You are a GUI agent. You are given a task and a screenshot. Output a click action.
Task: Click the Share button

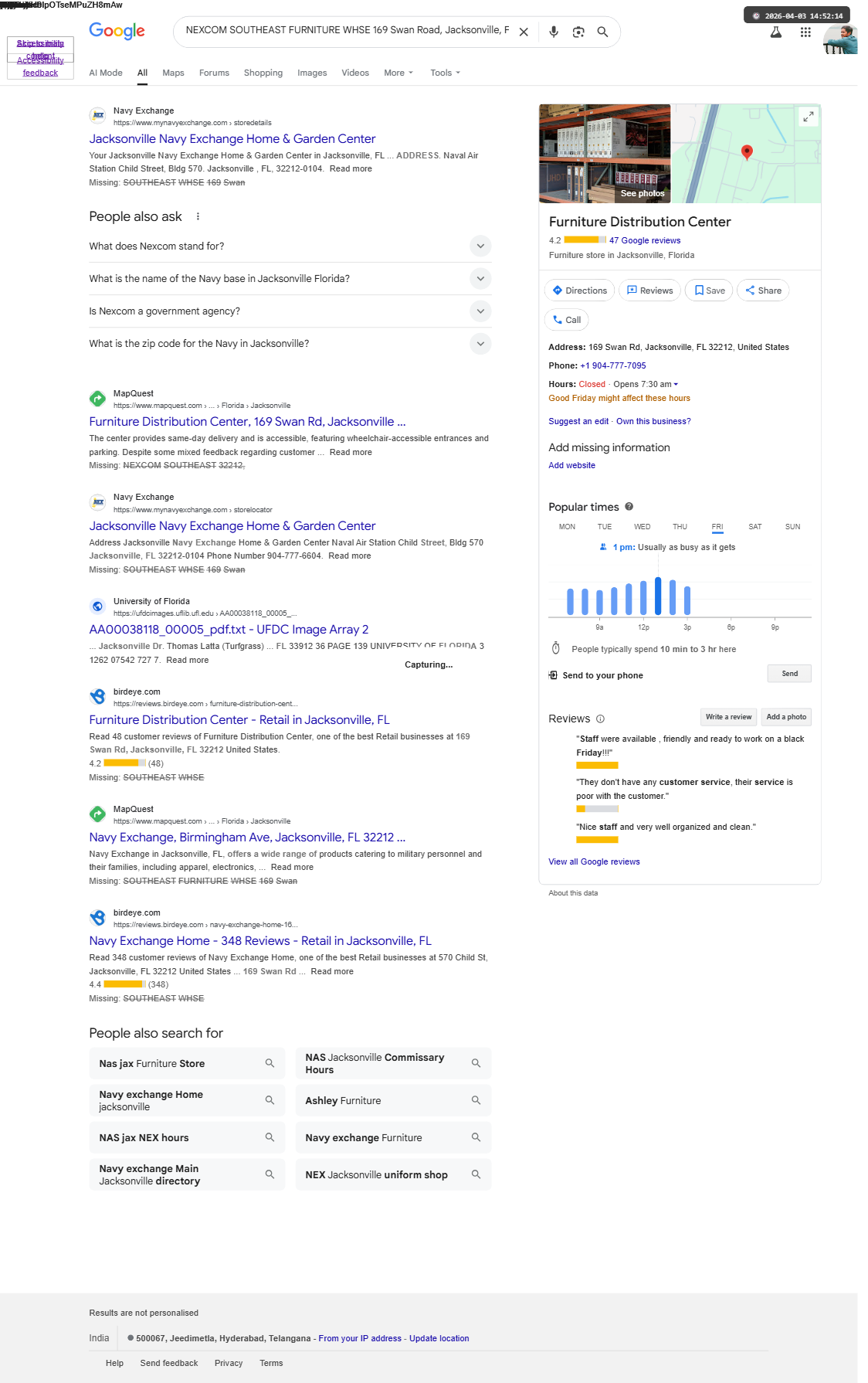tap(763, 291)
